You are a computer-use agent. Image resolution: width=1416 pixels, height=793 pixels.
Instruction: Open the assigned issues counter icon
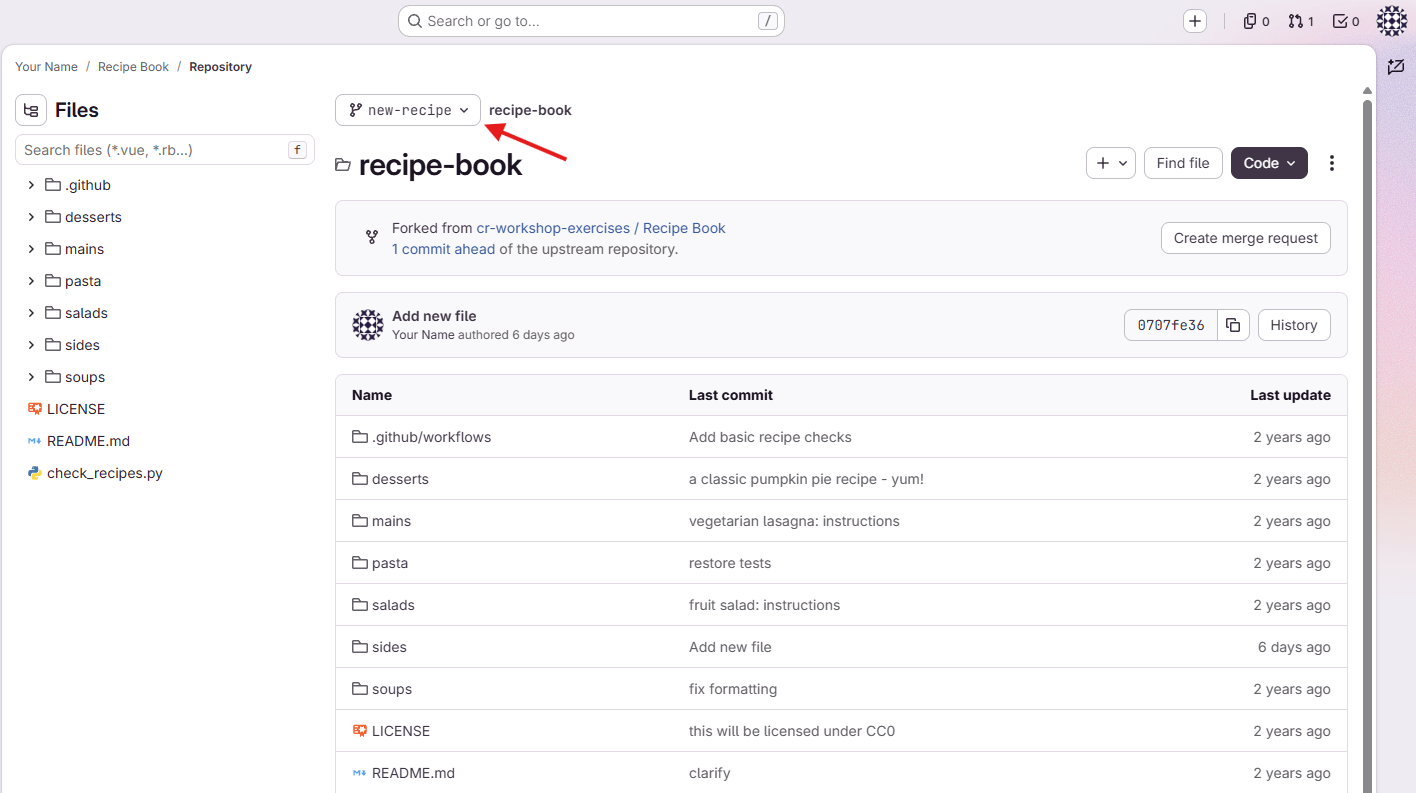pos(1256,21)
